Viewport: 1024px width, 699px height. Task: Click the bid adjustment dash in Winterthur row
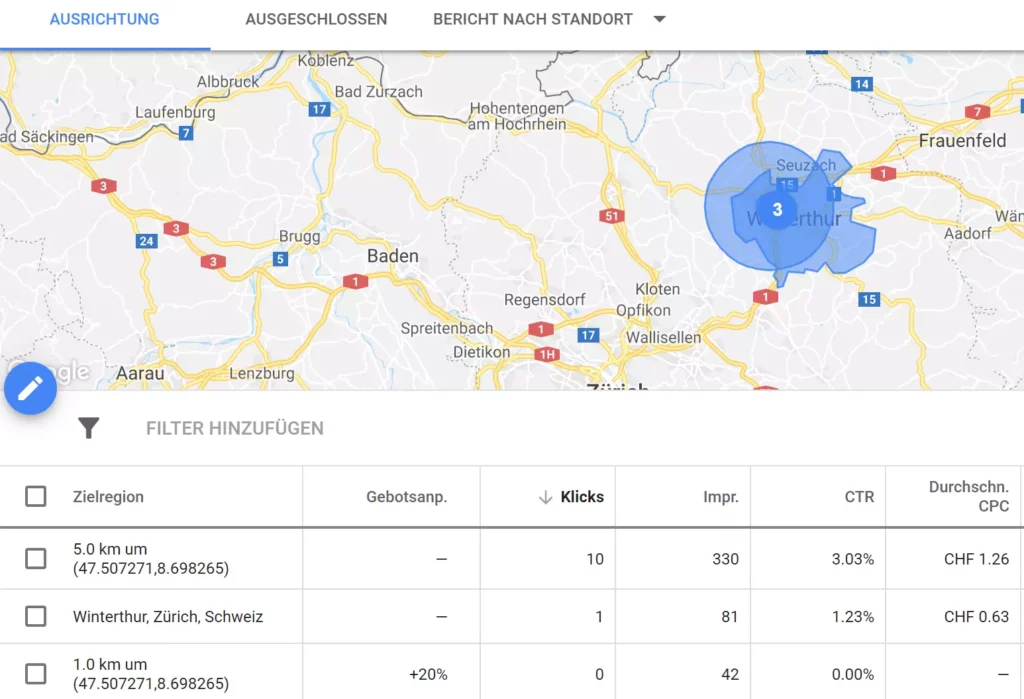(441, 617)
